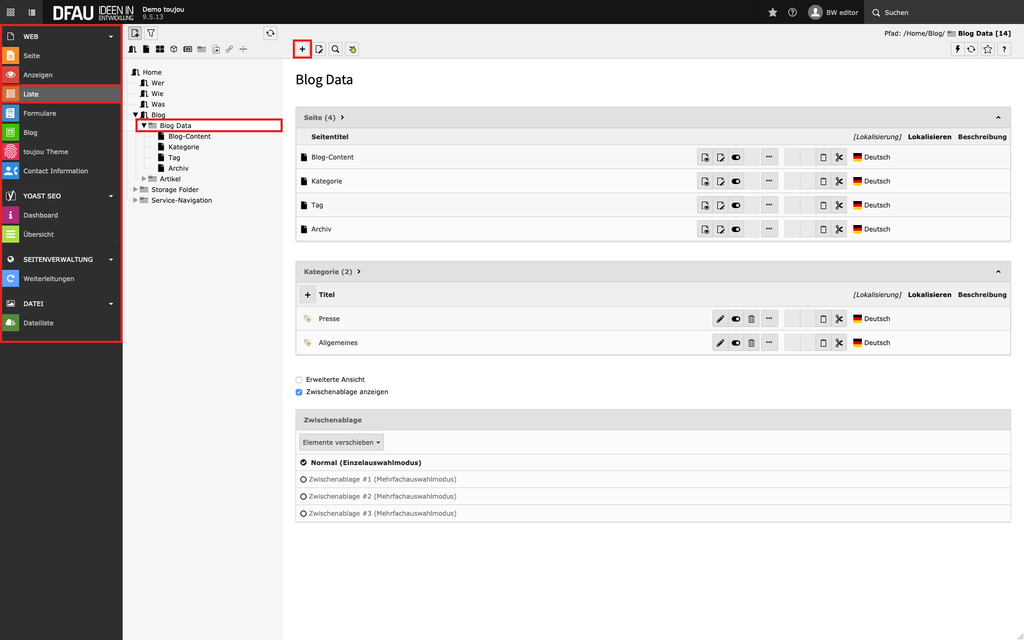The height and width of the screenshot is (640, 1024).
Task: Enable the Erweiterte Ansicht checkbox
Action: point(299,380)
